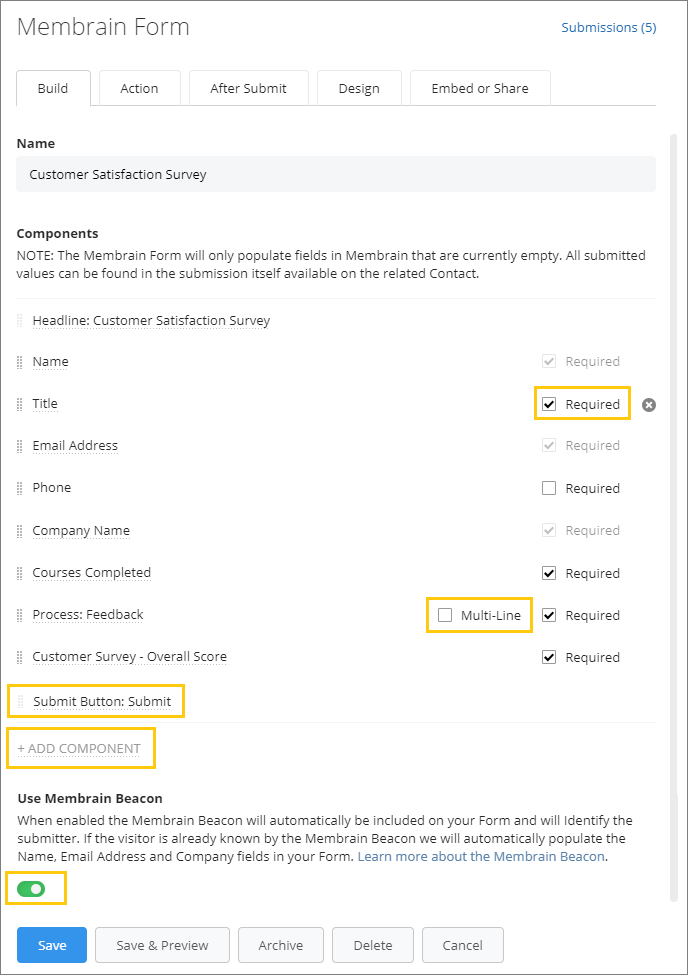Grab the drag handle next to Name
Image resolution: width=688 pixels, height=975 pixels.
19,361
